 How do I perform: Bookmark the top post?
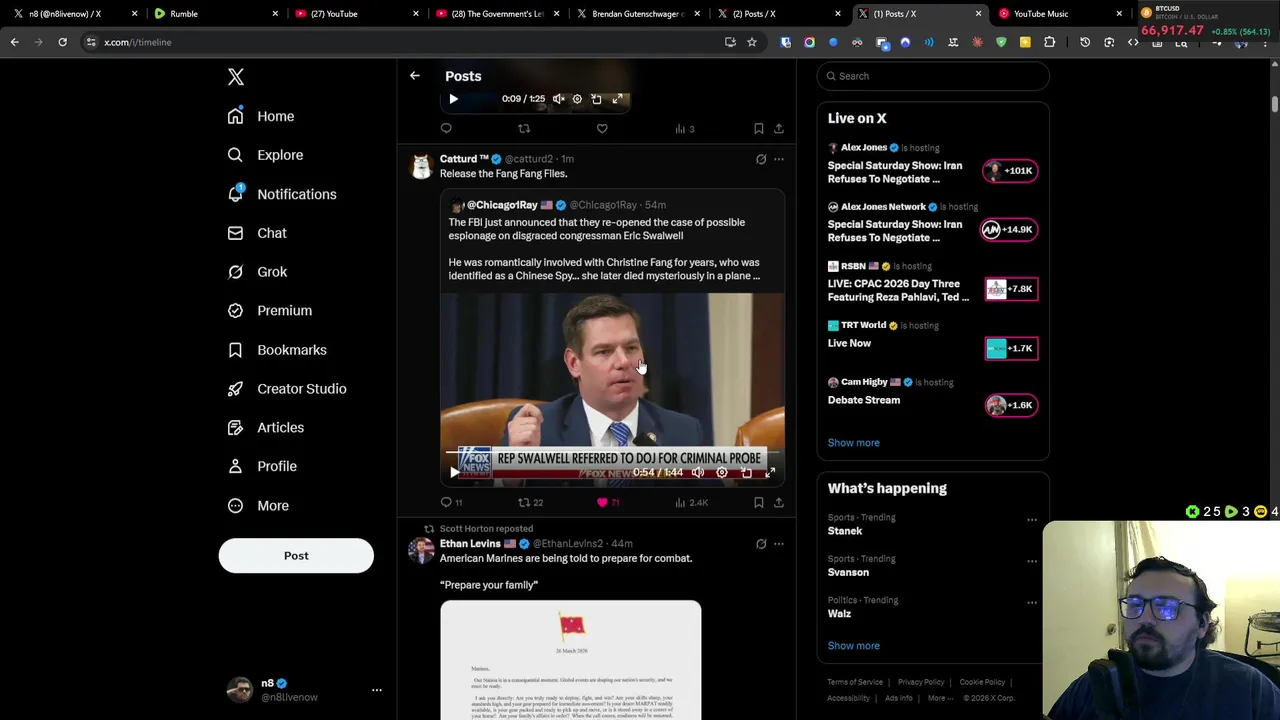tap(759, 128)
